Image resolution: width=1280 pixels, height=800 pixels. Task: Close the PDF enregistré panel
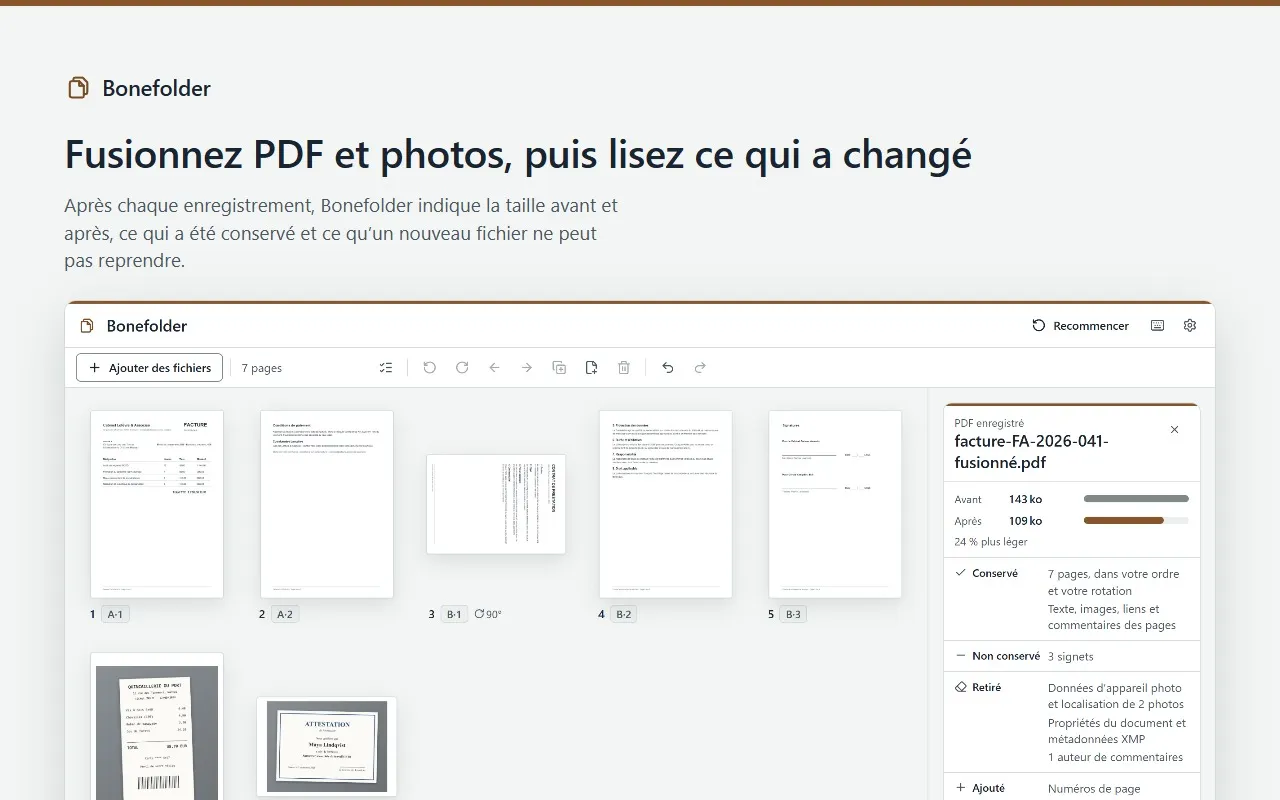click(x=1175, y=430)
